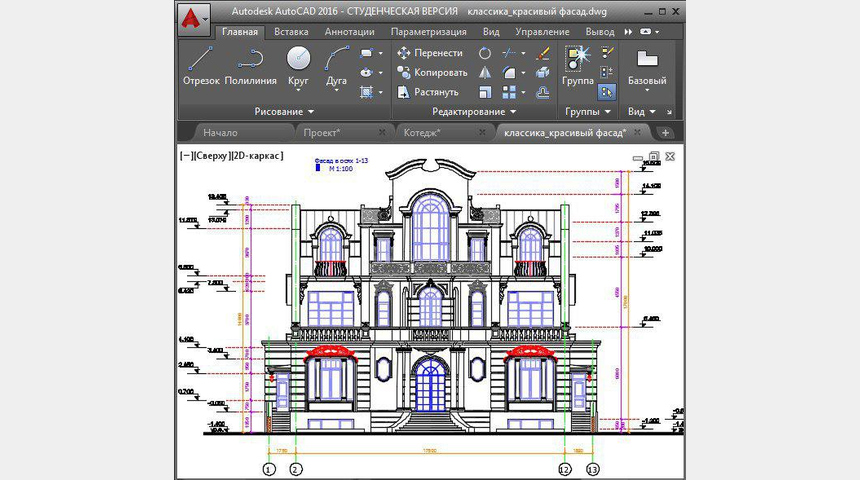Open the AutoCAD application menu button
The image size is (860, 480).
(x=193, y=20)
